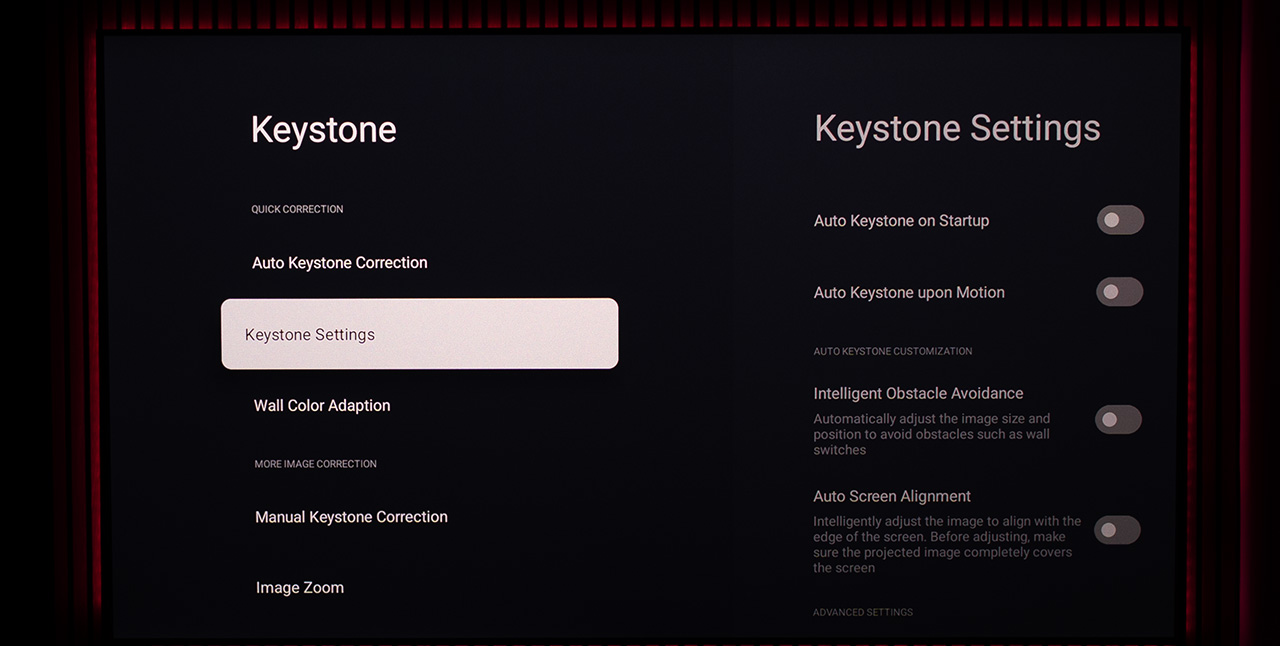
Task: Open the highlighted Keystone Settings item
Action: coord(419,334)
